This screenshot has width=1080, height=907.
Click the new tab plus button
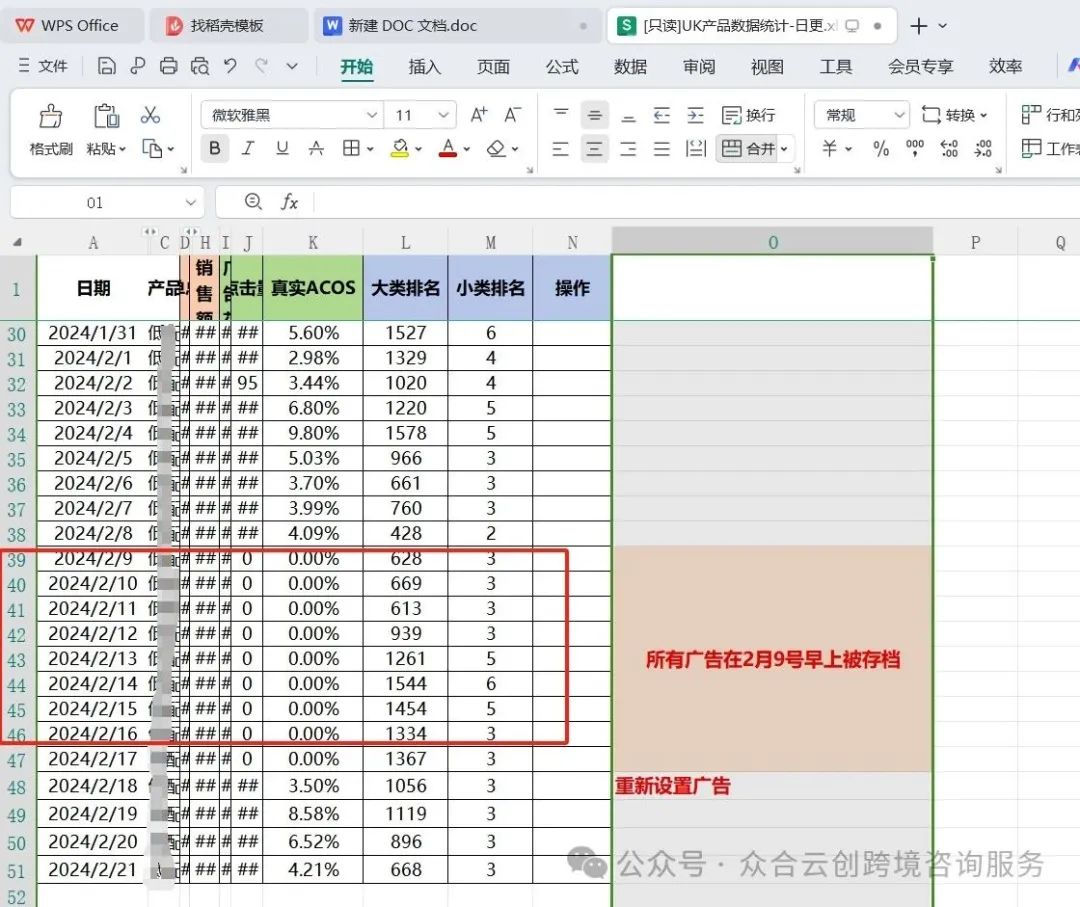tap(918, 25)
